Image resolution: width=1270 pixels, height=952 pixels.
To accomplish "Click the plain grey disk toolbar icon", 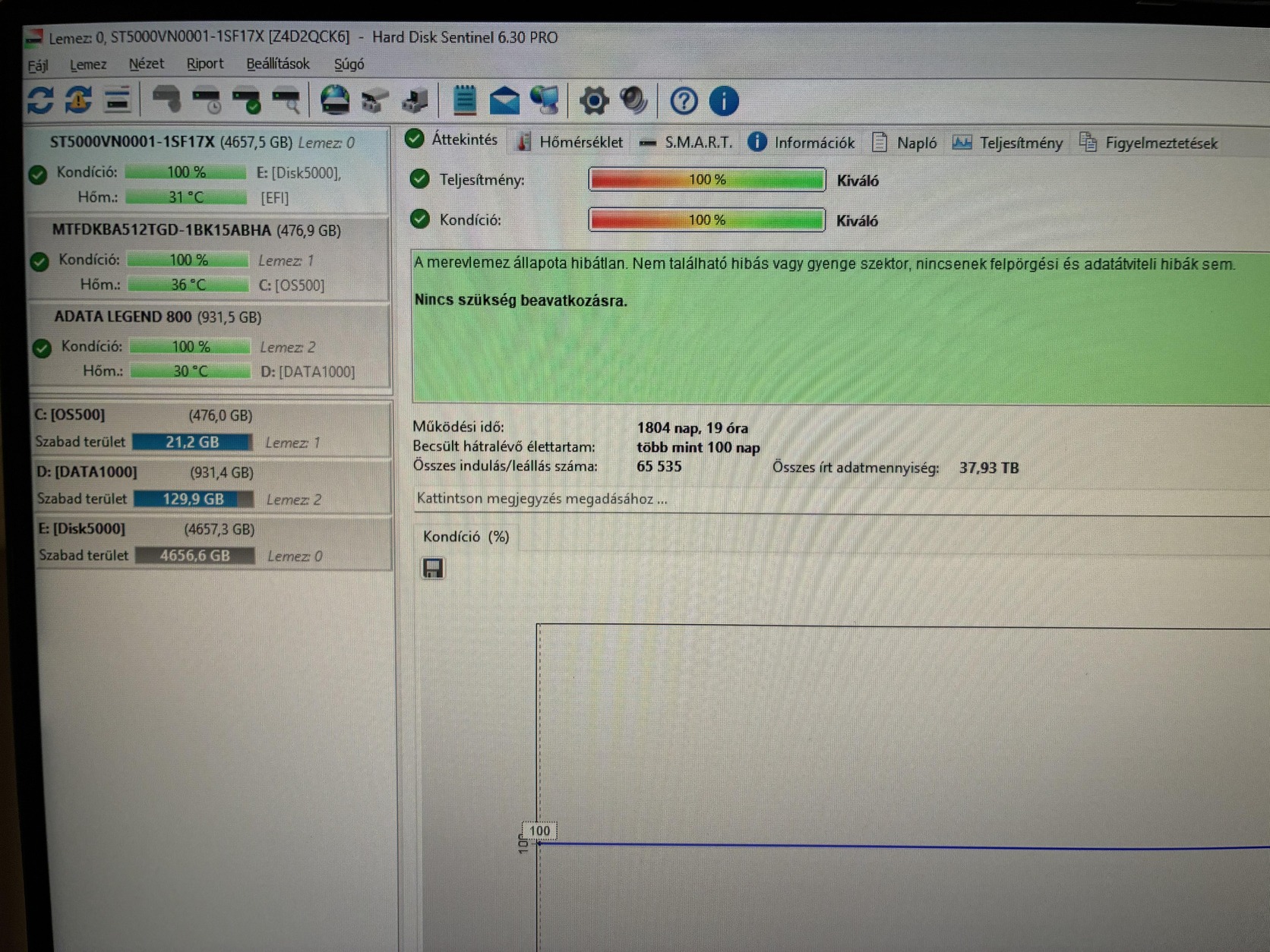I will tap(166, 99).
